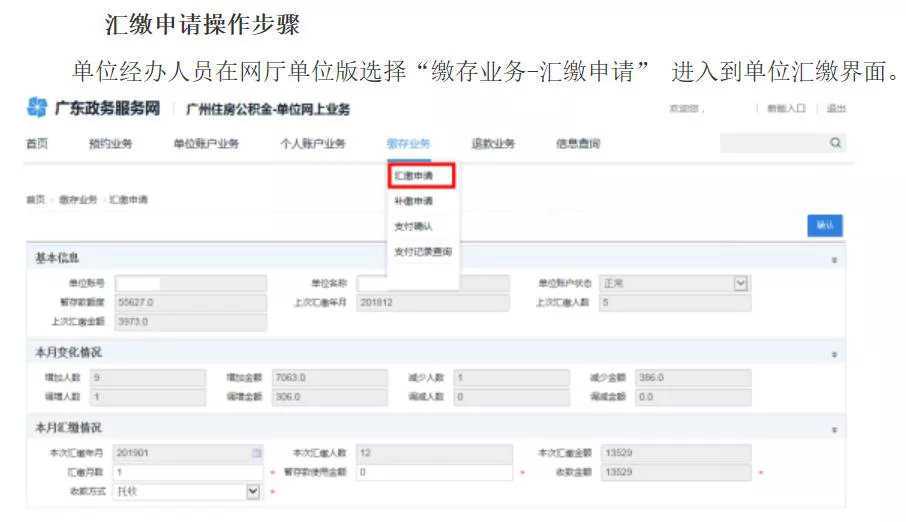Click the search magnifier icon

tap(835, 144)
